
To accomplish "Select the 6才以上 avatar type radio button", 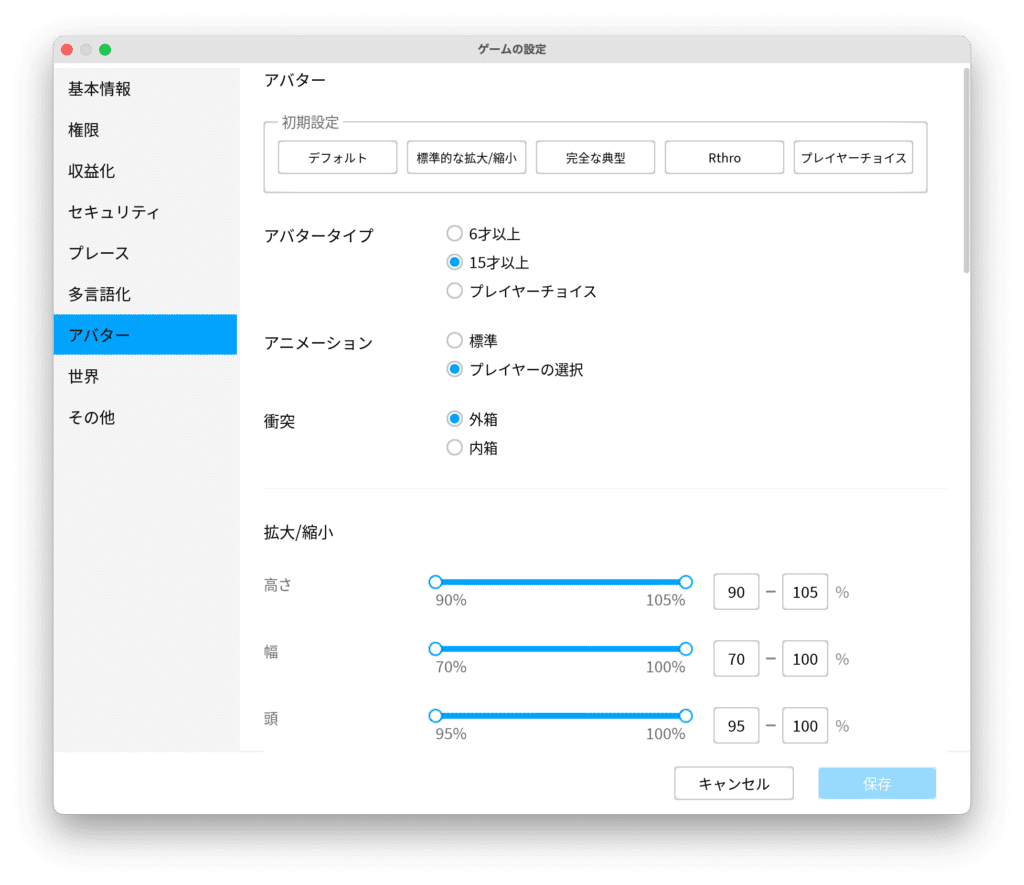I will pyautogui.click(x=455, y=234).
